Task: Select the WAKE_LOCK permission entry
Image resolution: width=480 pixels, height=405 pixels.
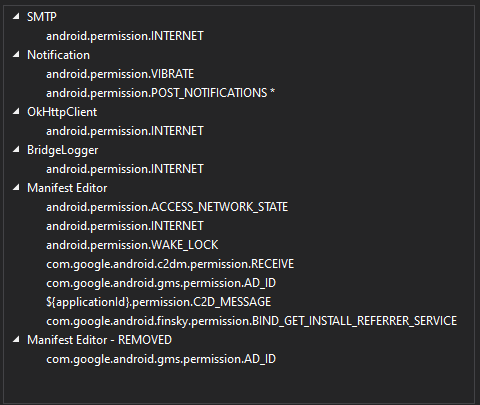Action: (x=132, y=245)
